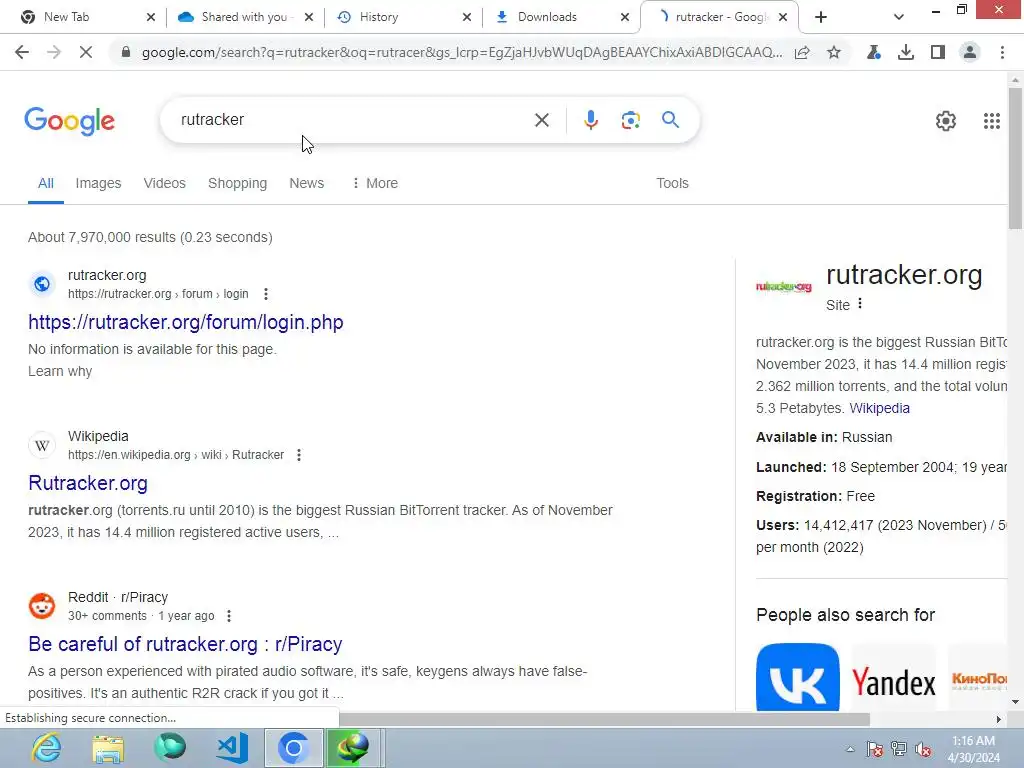Click the Yandex suggestion thumbnail

(893, 677)
